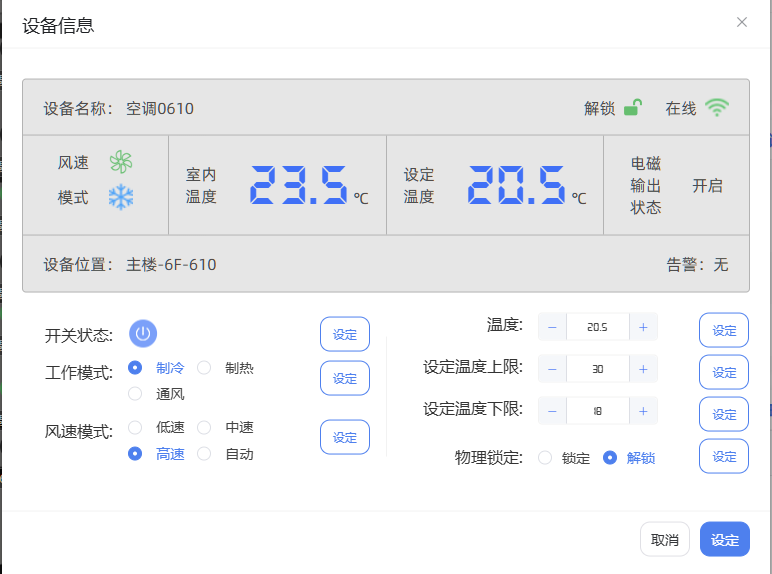Apply the physical lock setting
Screen dimensions: 772x574
(x=724, y=456)
